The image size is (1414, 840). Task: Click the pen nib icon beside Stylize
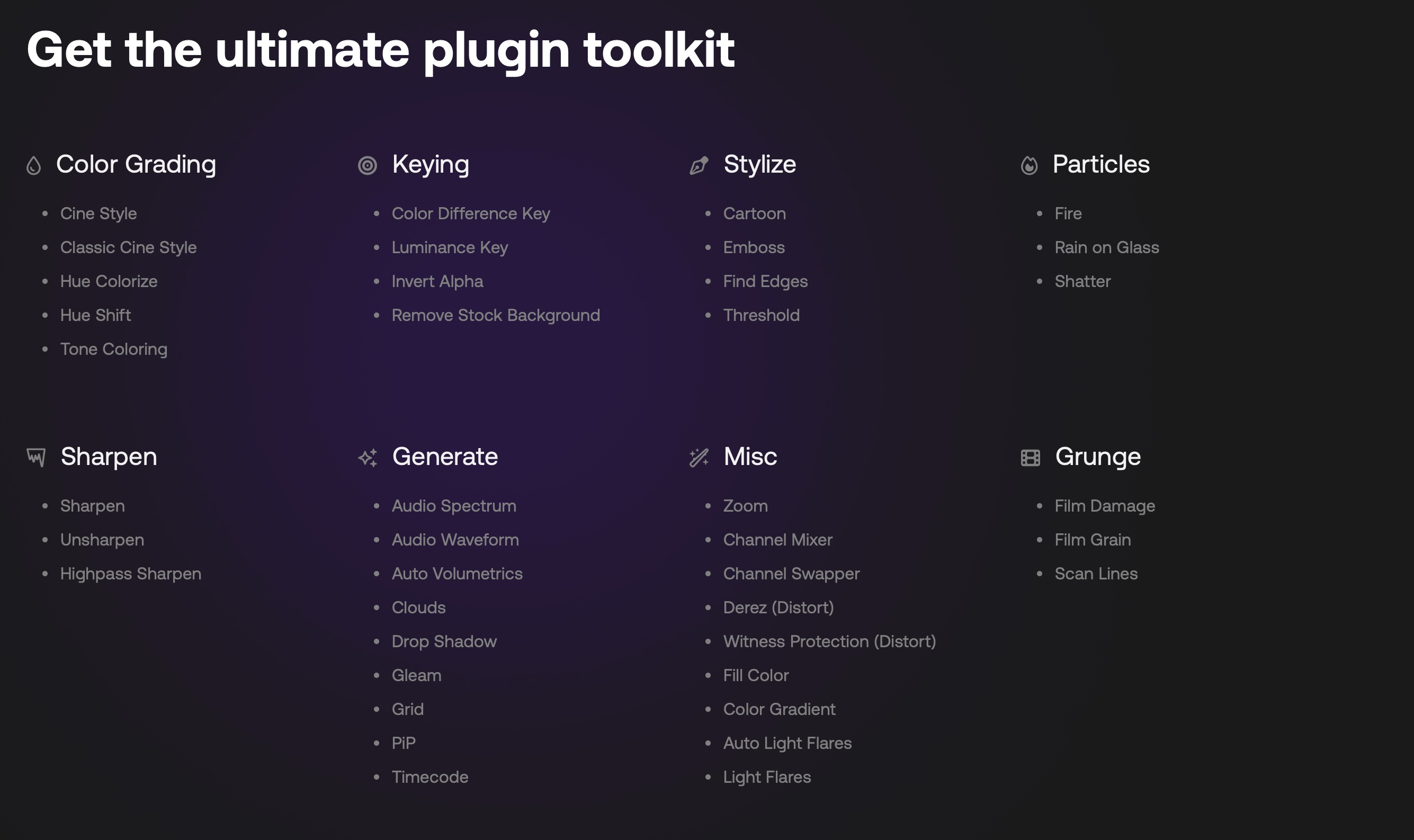click(699, 165)
